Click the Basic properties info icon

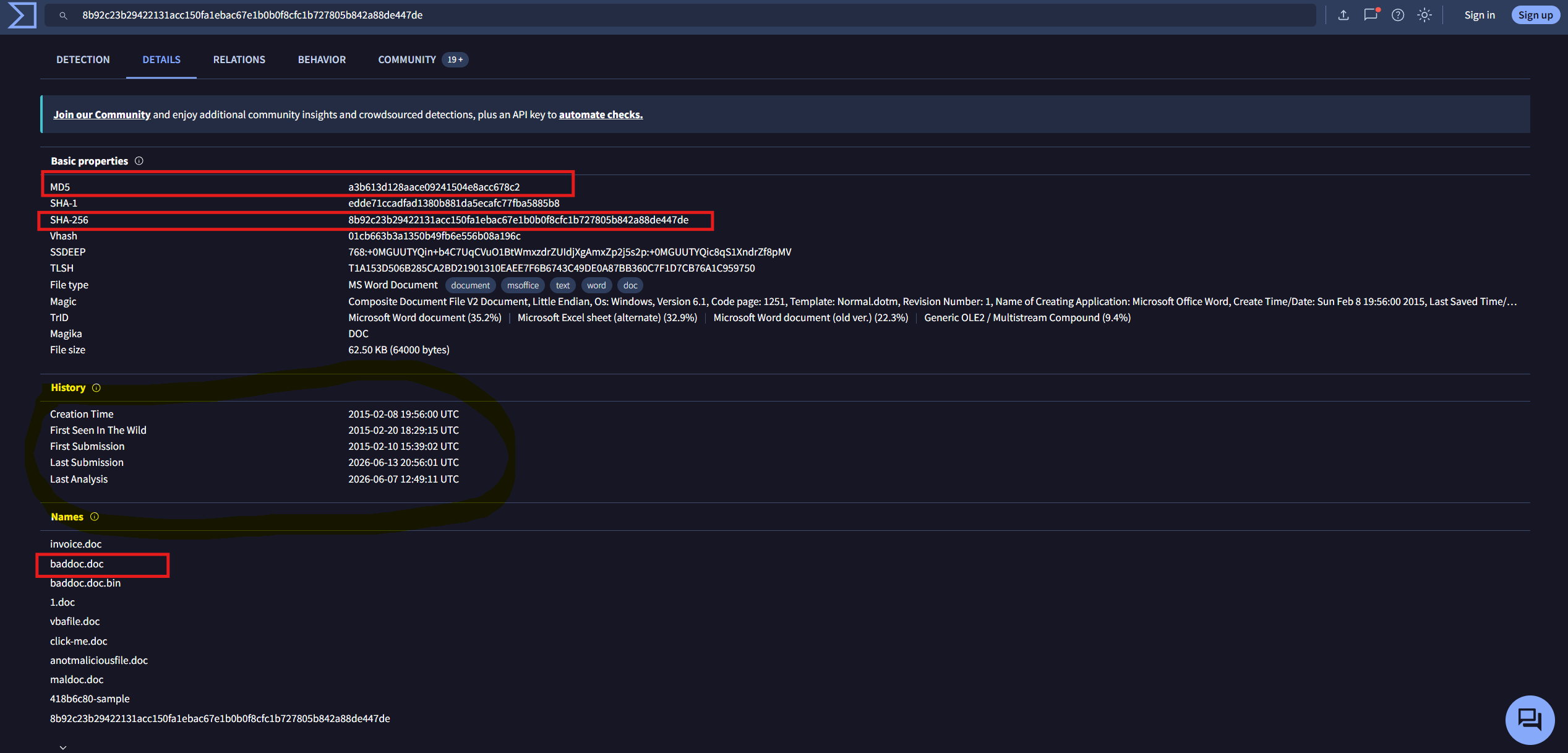pos(139,161)
